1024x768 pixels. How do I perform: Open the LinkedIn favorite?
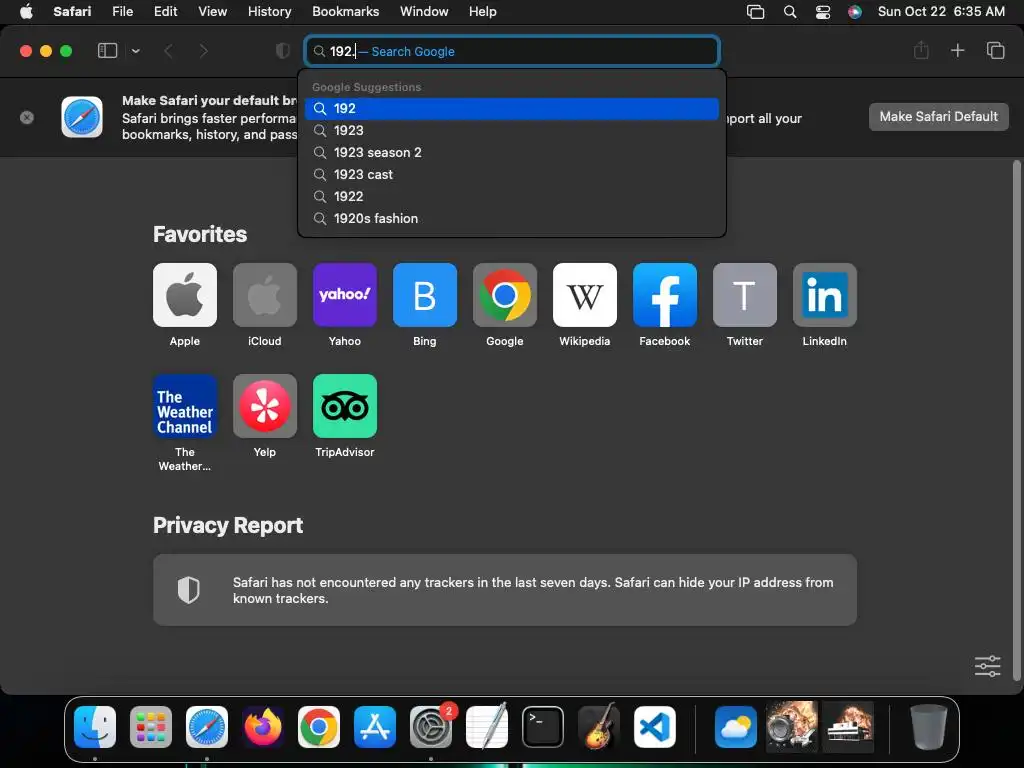[x=825, y=295]
